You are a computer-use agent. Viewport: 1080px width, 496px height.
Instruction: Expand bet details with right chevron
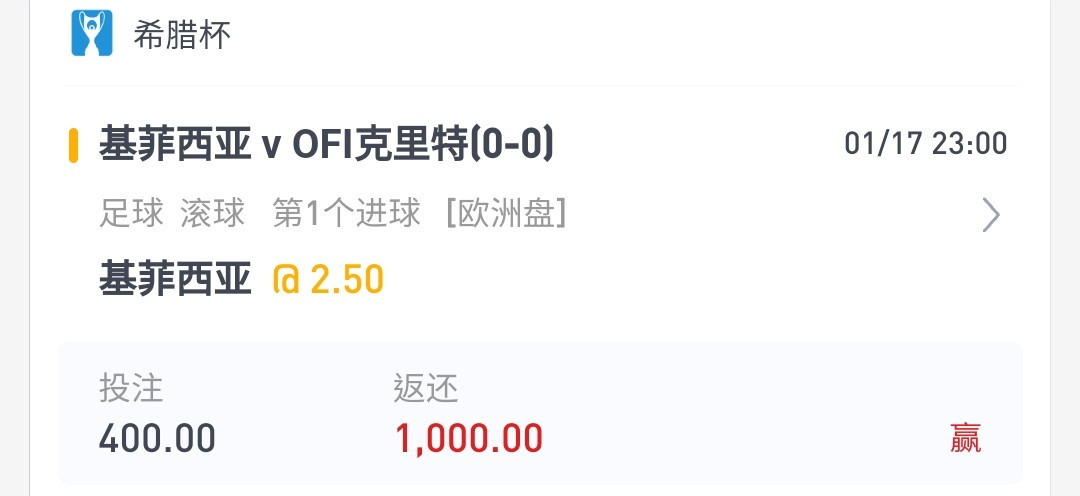coord(990,215)
